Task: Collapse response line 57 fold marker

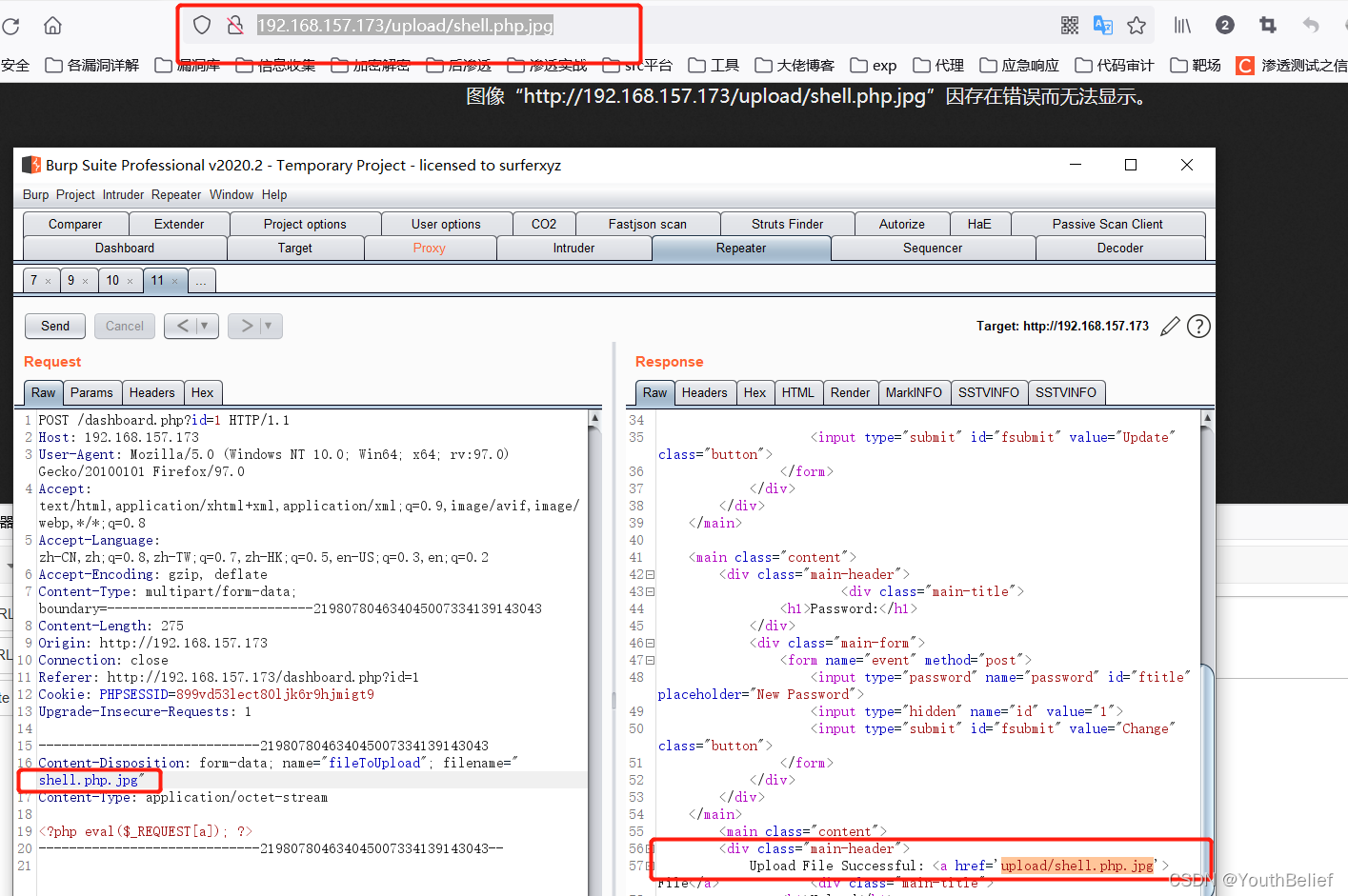Action: pyautogui.click(x=651, y=866)
